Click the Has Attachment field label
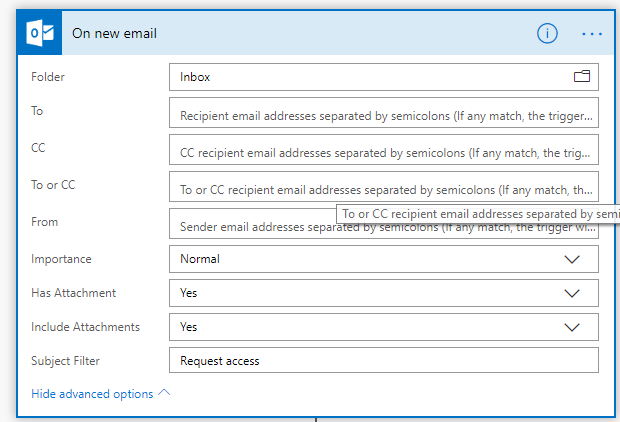Image resolution: width=620 pixels, height=422 pixels. [73, 293]
